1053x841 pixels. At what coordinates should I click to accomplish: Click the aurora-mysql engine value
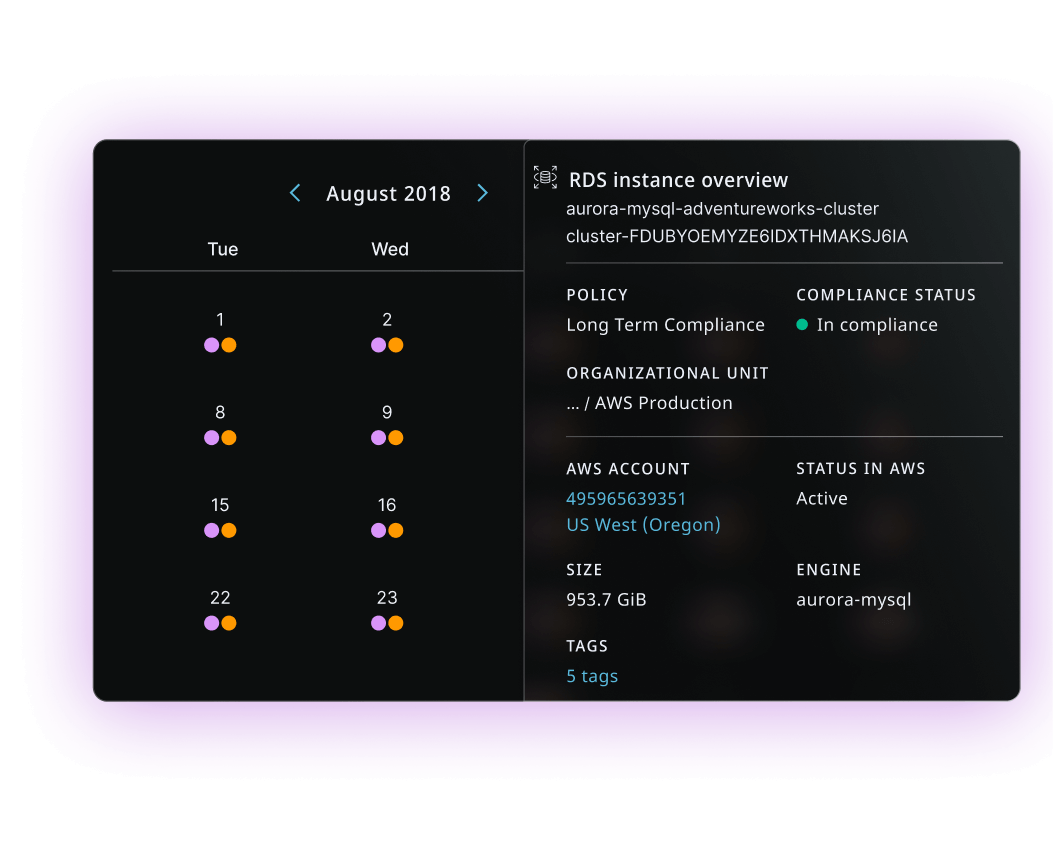pos(854,600)
